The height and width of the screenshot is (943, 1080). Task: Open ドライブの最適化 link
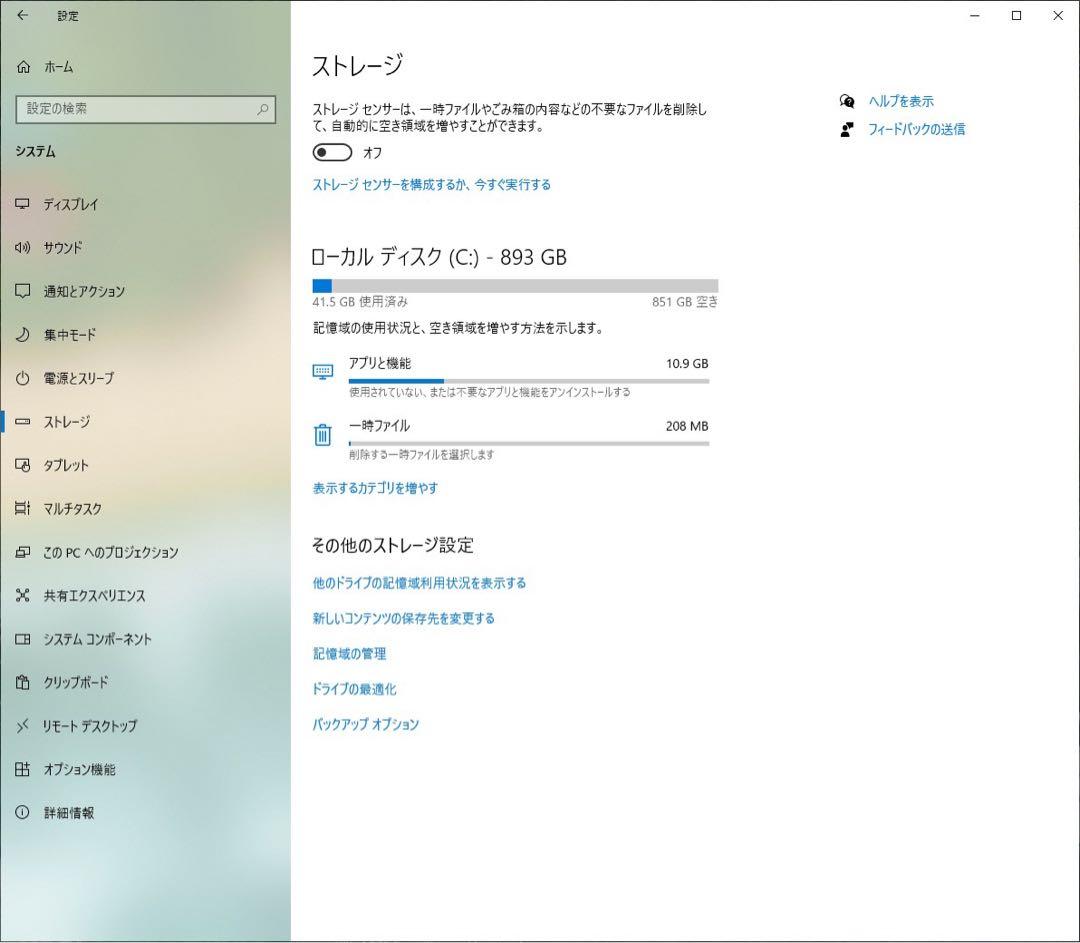point(354,689)
